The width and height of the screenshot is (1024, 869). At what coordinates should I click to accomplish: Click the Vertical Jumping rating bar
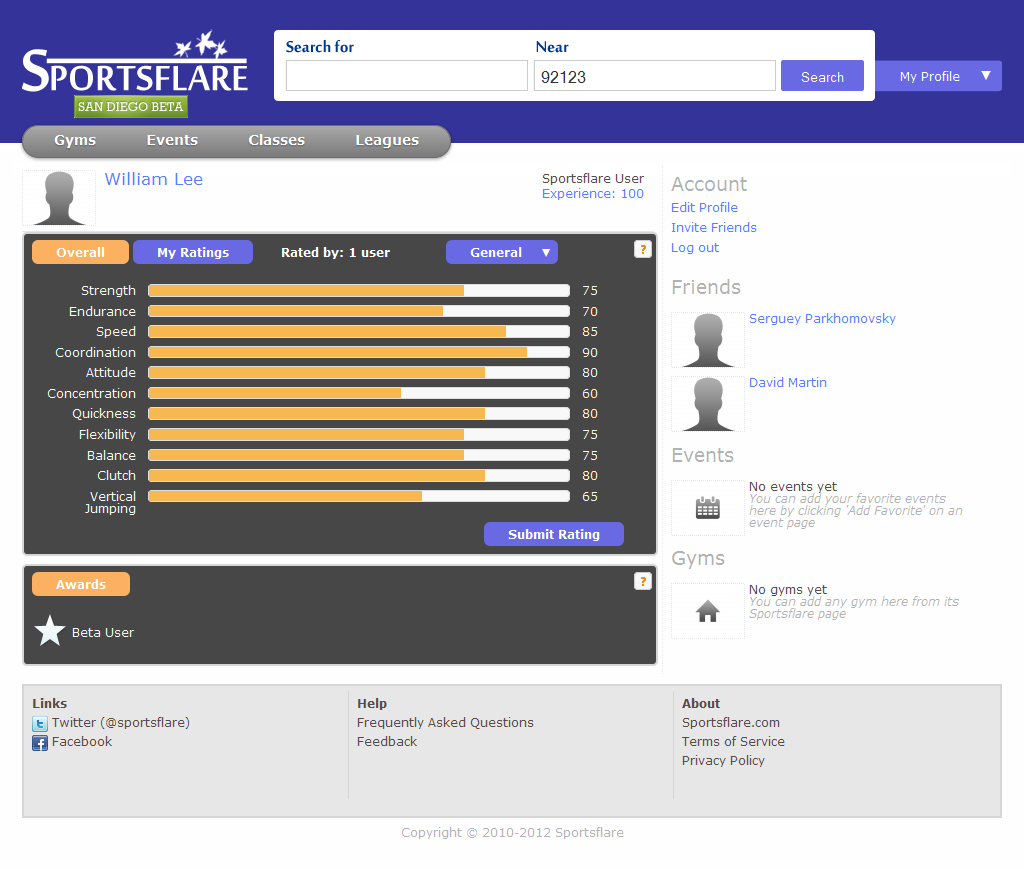coord(359,496)
